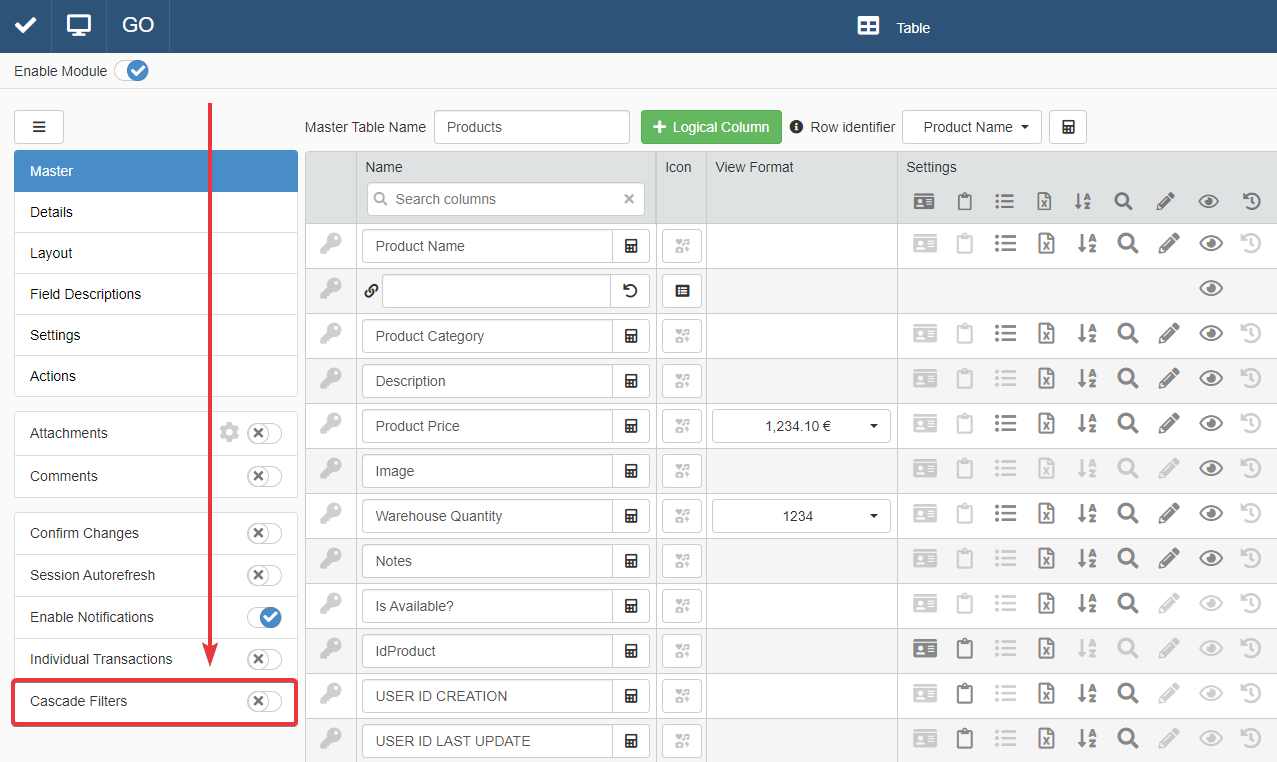Click the monitor preview icon in top bar
This screenshot has width=1277, height=762.
pyautogui.click(x=79, y=26)
